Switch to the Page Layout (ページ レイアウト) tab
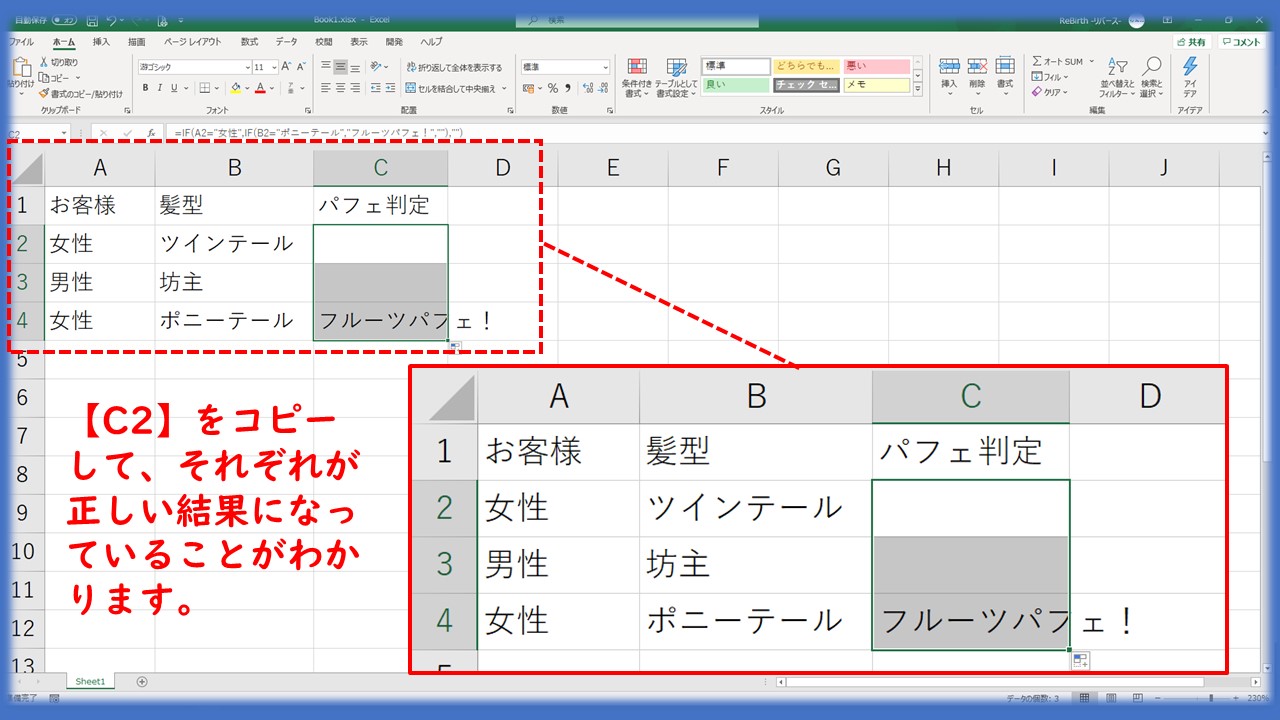The height and width of the screenshot is (720, 1280). (193, 42)
